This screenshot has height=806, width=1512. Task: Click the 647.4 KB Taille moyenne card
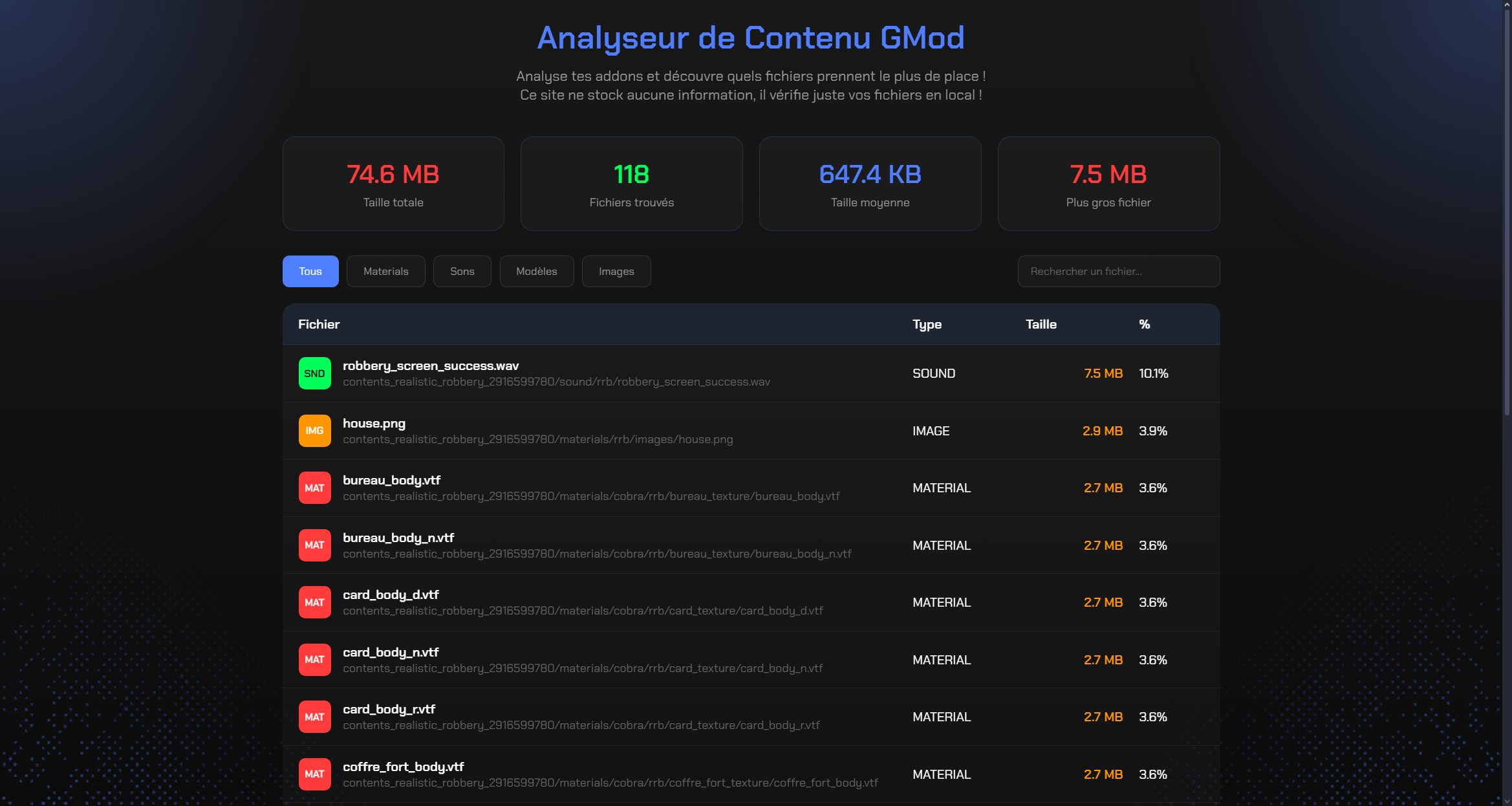(870, 184)
